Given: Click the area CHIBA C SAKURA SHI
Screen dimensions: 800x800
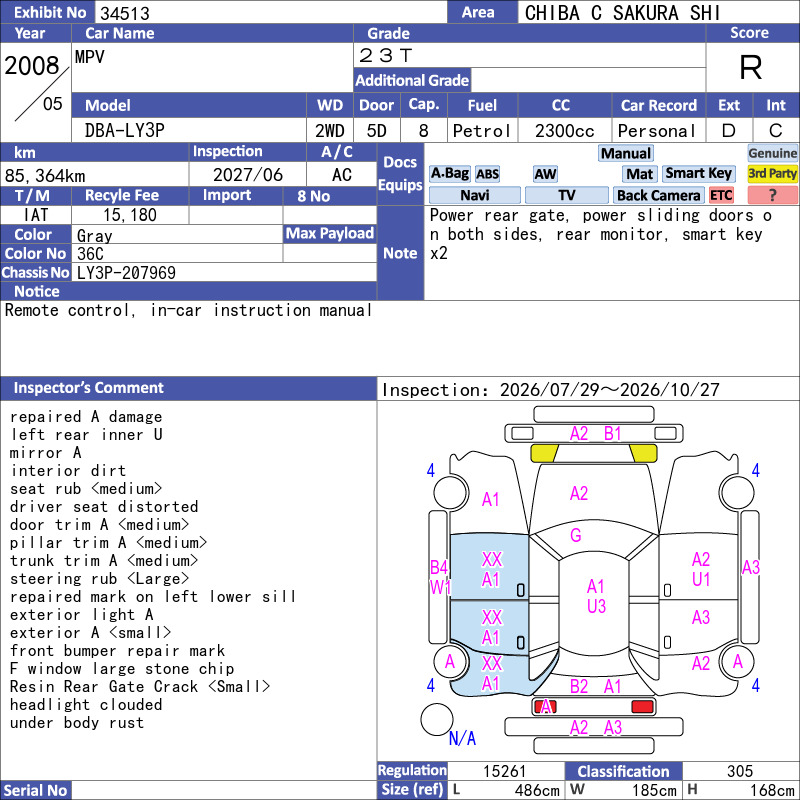Looking at the screenshot, I should click(622, 13).
